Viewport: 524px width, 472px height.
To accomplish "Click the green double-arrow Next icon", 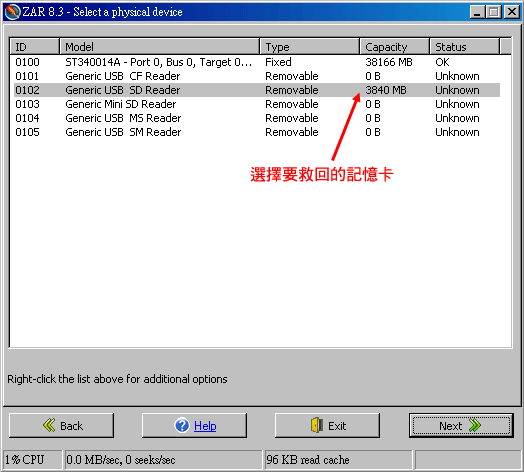I will tap(475, 425).
